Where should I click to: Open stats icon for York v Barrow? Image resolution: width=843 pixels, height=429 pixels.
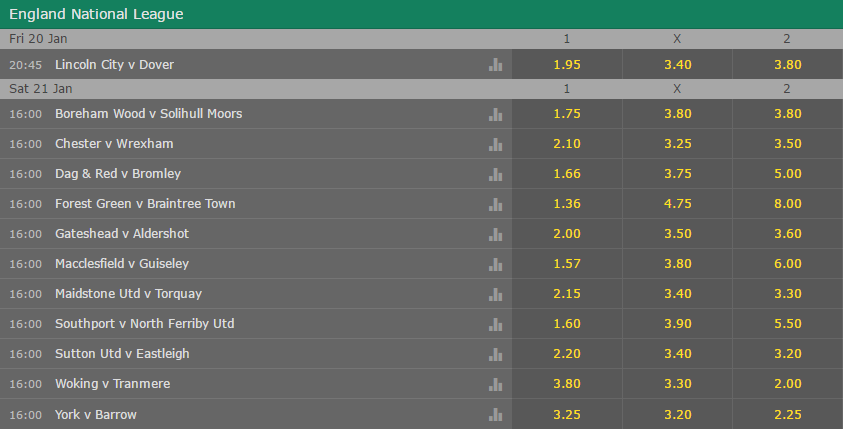coord(495,414)
